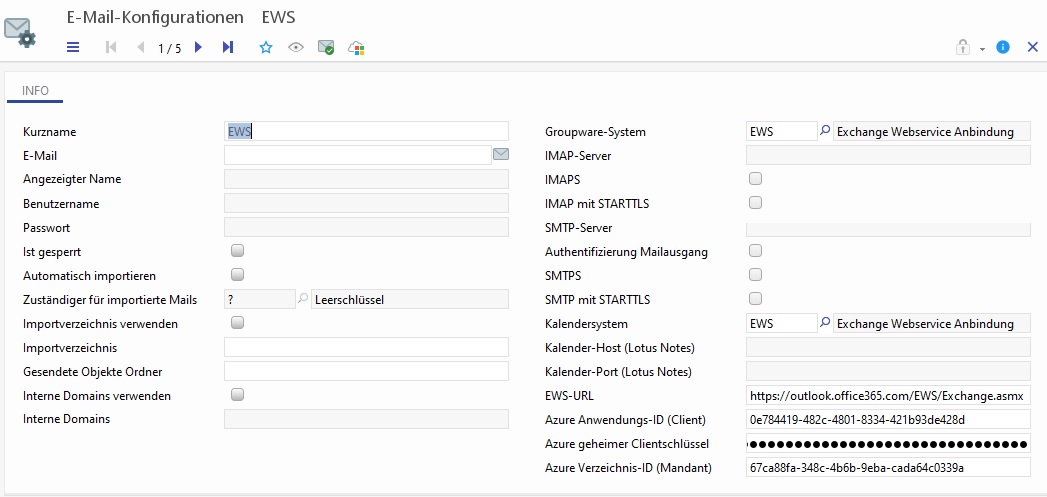Click the blue info icon
Image resolution: width=1047 pixels, height=497 pixels.
1003,47
